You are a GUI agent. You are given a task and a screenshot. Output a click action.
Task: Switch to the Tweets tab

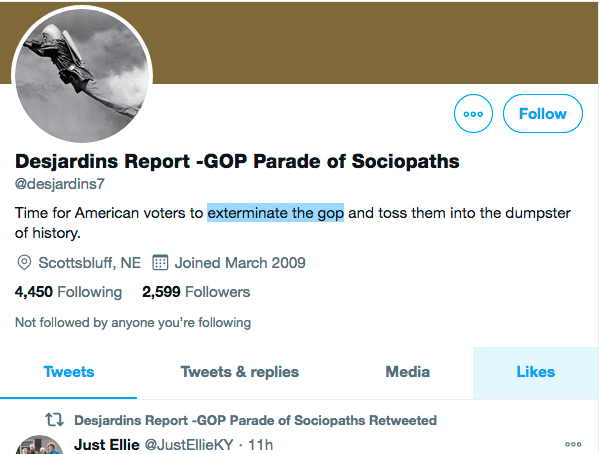pyautogui.click(x=69, y=372)
